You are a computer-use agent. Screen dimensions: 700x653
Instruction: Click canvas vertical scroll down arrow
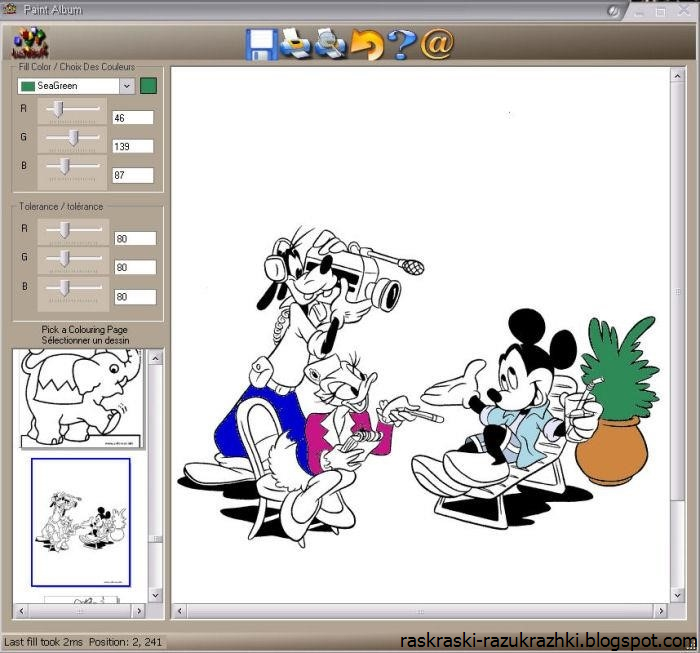point(677,595)
